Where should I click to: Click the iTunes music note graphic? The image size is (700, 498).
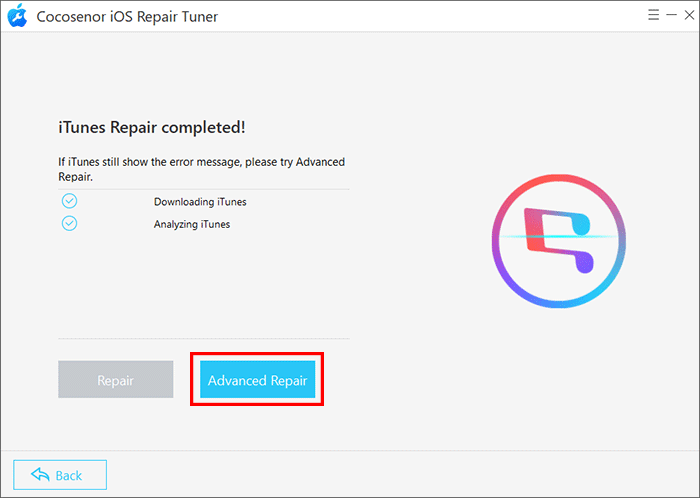point(558,241)
